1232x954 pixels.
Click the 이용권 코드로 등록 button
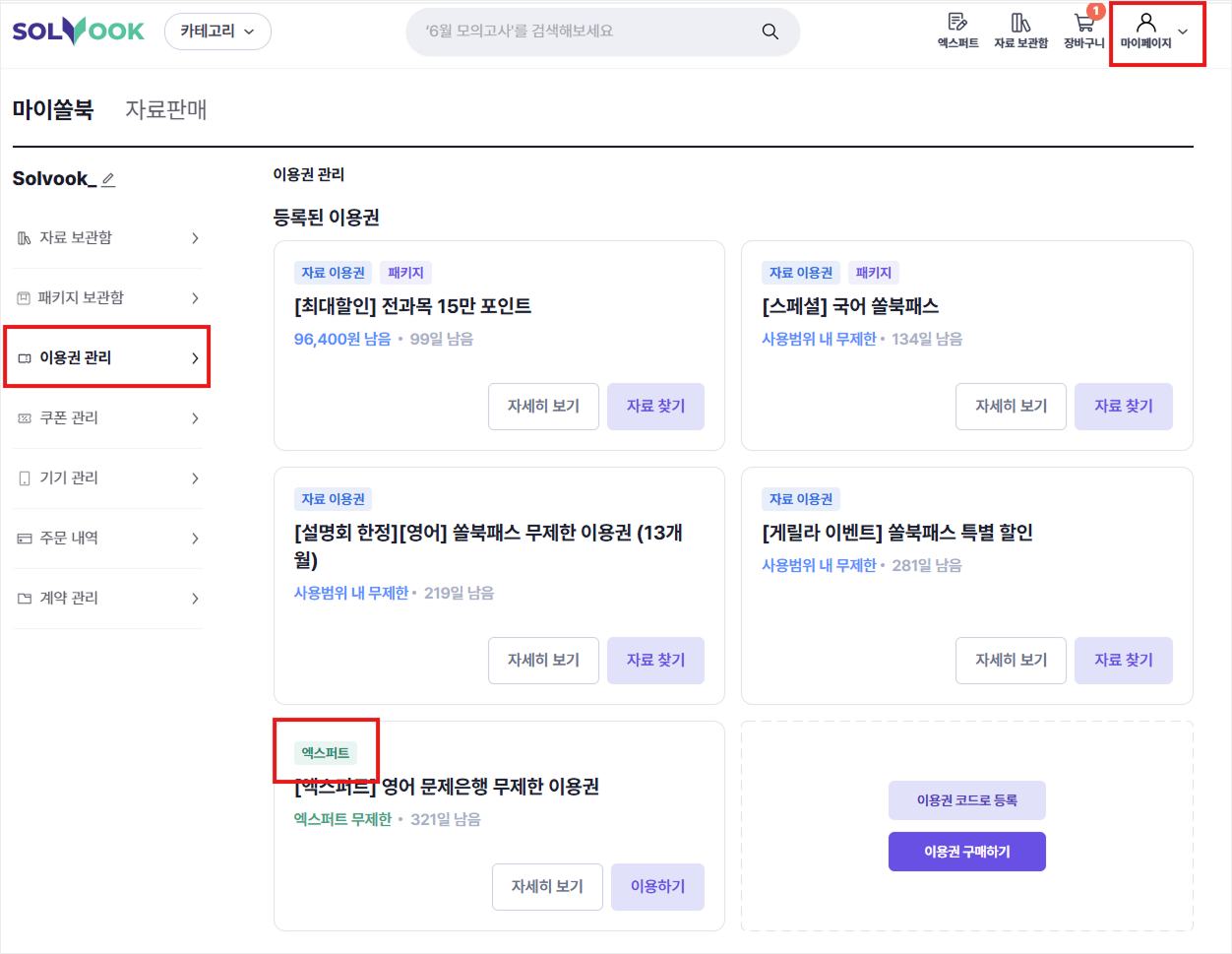tap(967, 800)
